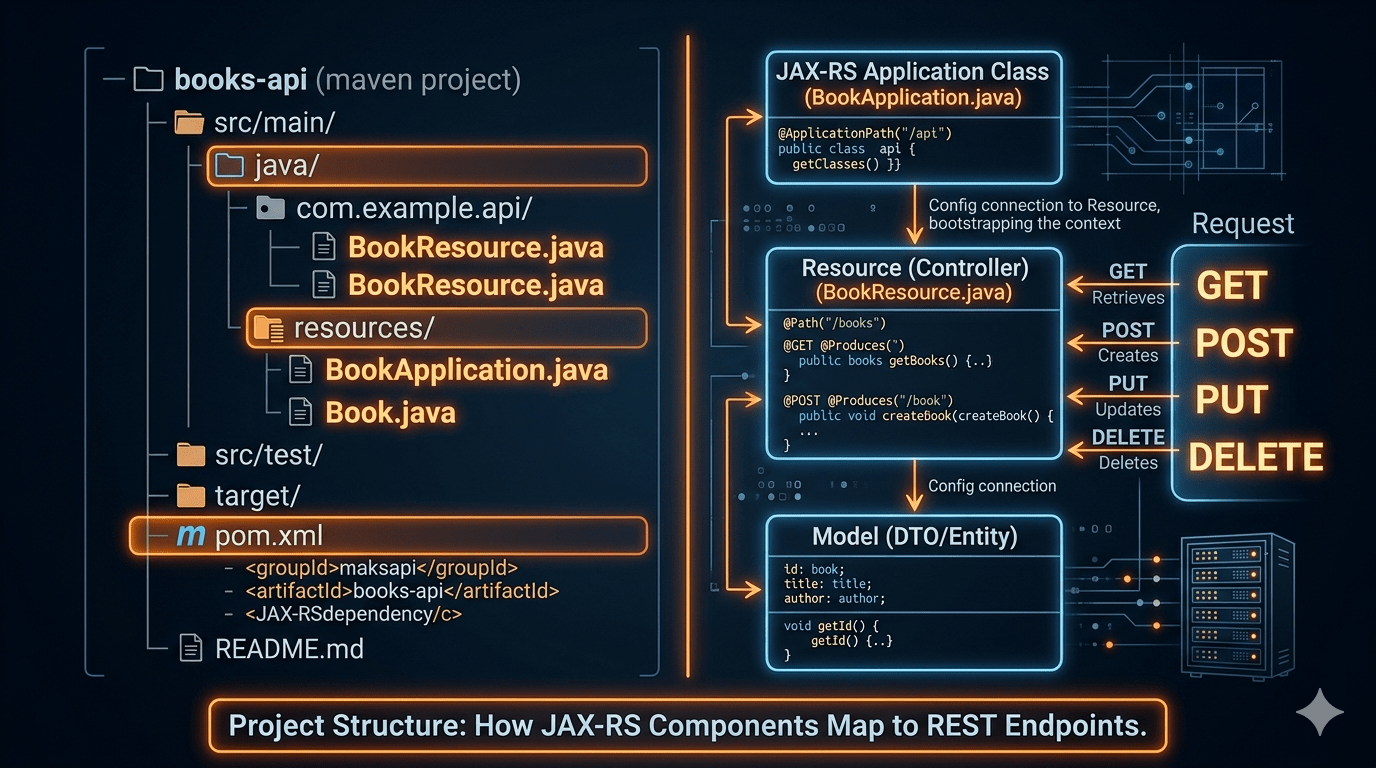Screen dimensions: 1376x768
Task: Click the DELETE request label
Action: 1256,457
